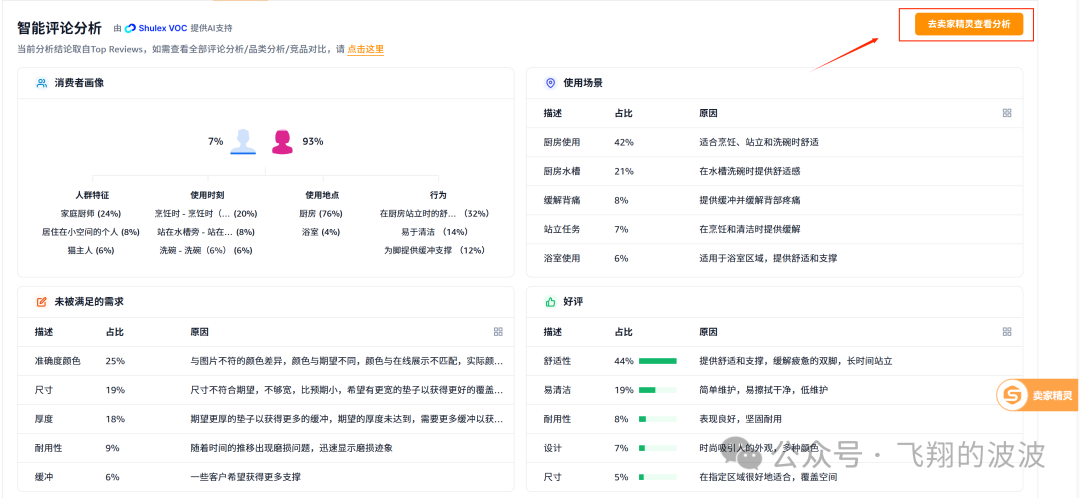Click the 设计 row in 好评
This screenshot has width=1080, height=498.
pyautogui.click(x=774, y=448)
